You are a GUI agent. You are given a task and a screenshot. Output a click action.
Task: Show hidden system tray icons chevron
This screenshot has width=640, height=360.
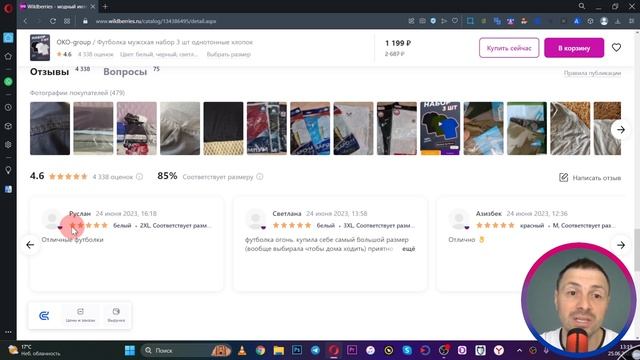519,350
